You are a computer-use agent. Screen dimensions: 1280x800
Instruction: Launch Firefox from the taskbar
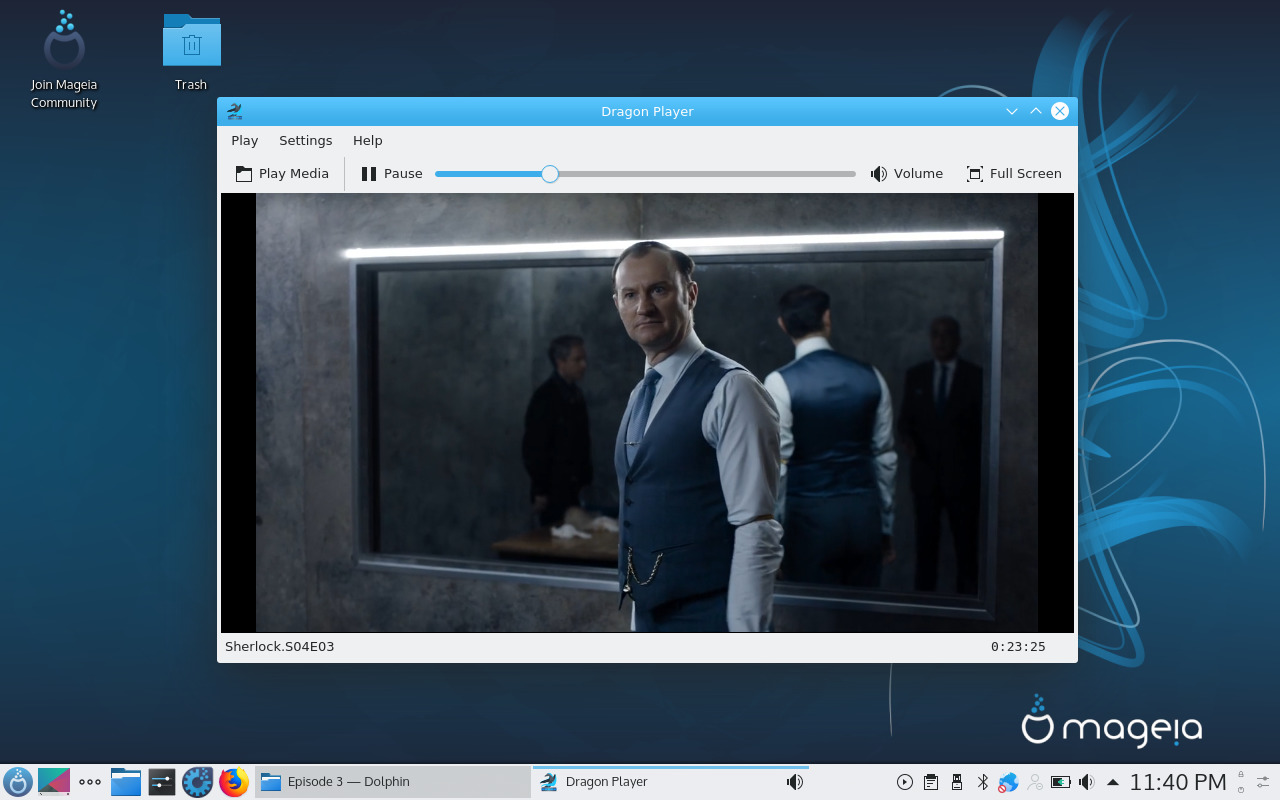tap(234, 782)
